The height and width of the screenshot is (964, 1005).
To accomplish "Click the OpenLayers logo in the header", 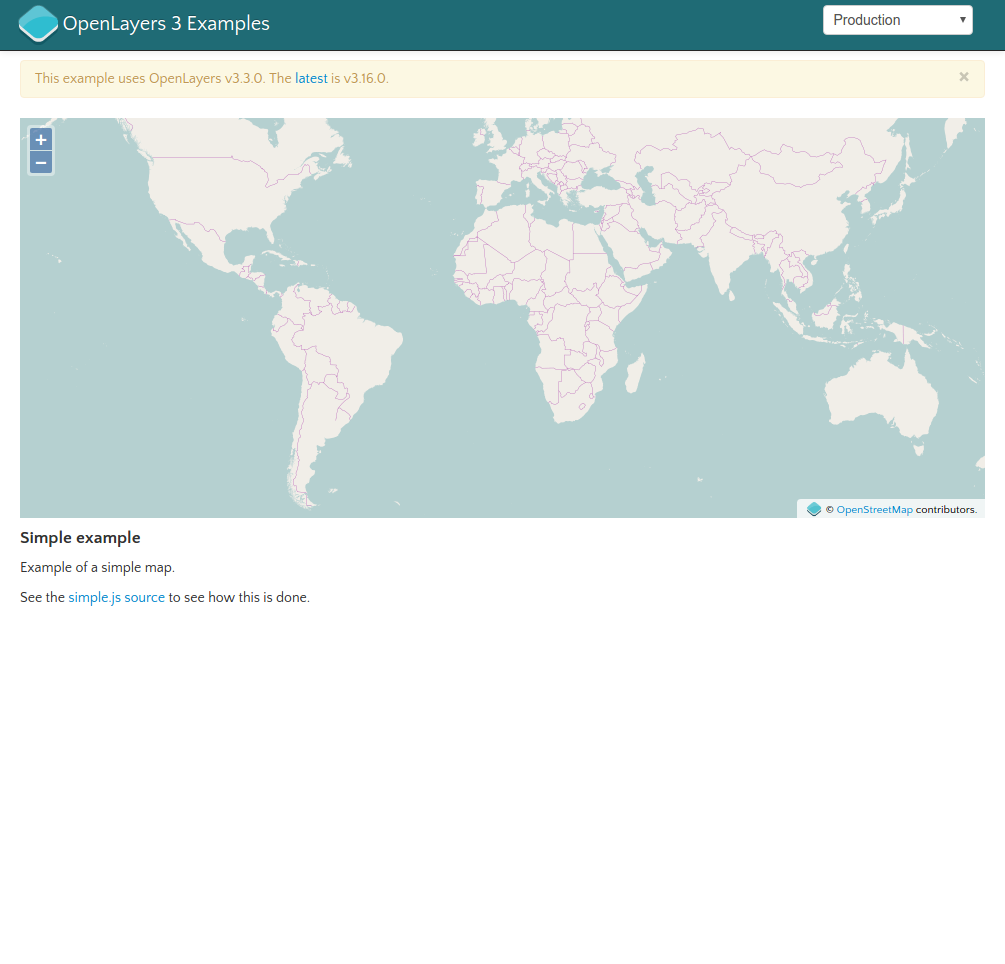I will point(38,24).
